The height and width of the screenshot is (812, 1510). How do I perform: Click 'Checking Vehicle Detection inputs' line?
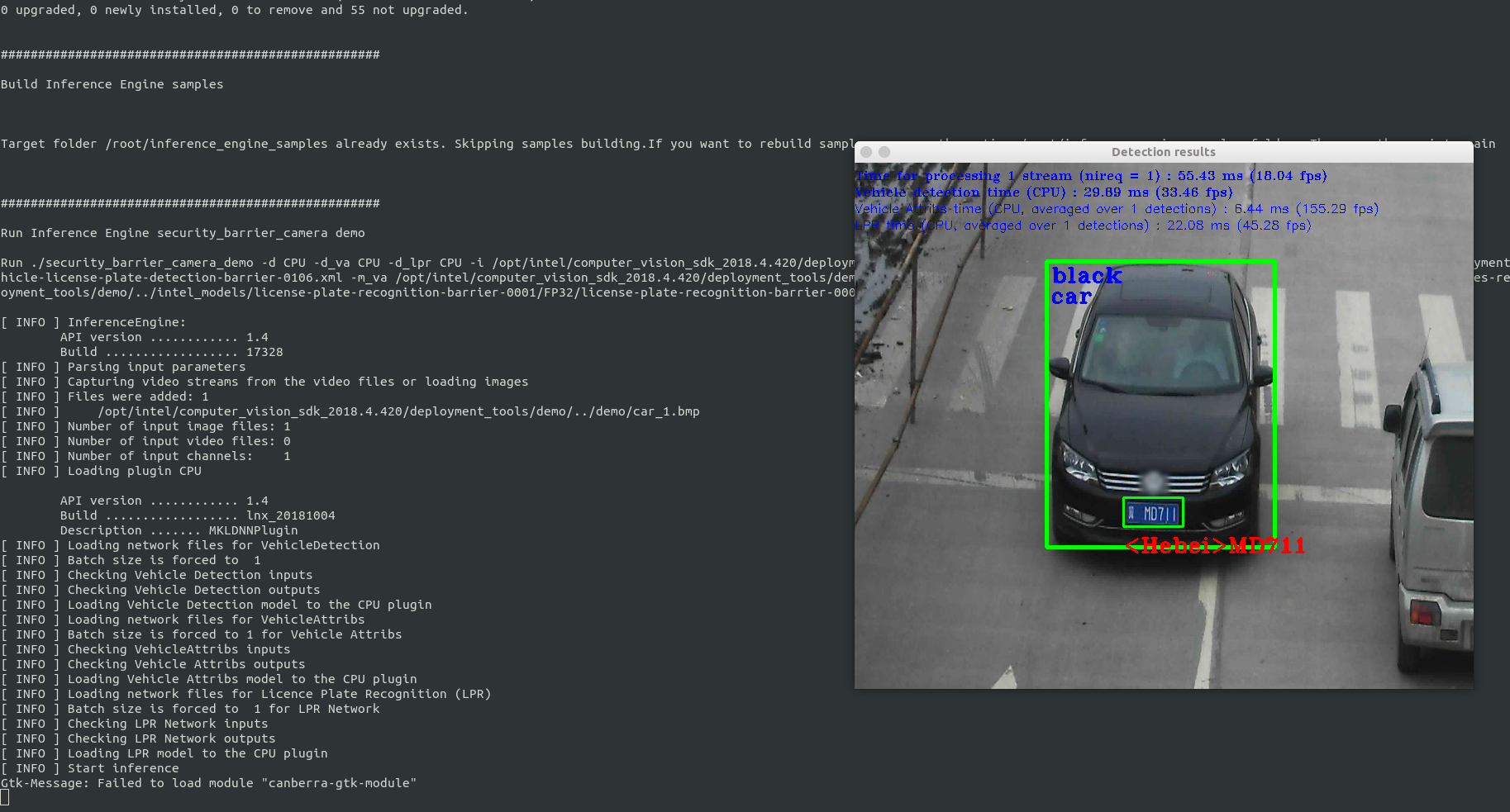[157, 575]
